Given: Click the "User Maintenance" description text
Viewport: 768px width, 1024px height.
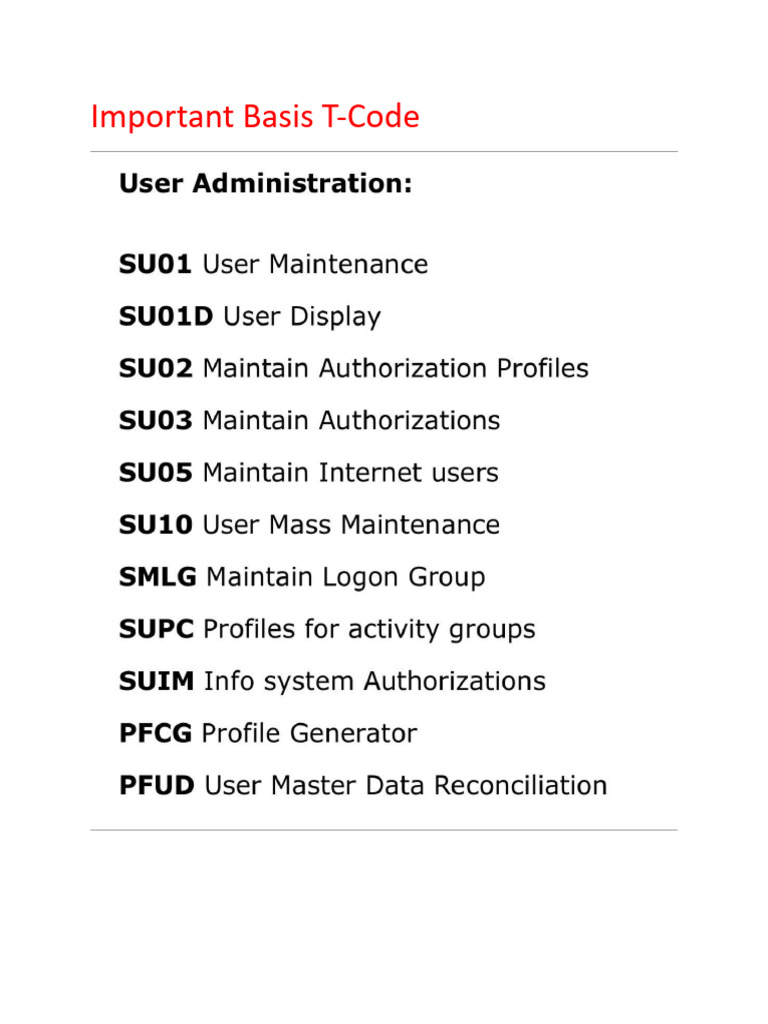Looking at the screenshot, I should coord(315,265).
